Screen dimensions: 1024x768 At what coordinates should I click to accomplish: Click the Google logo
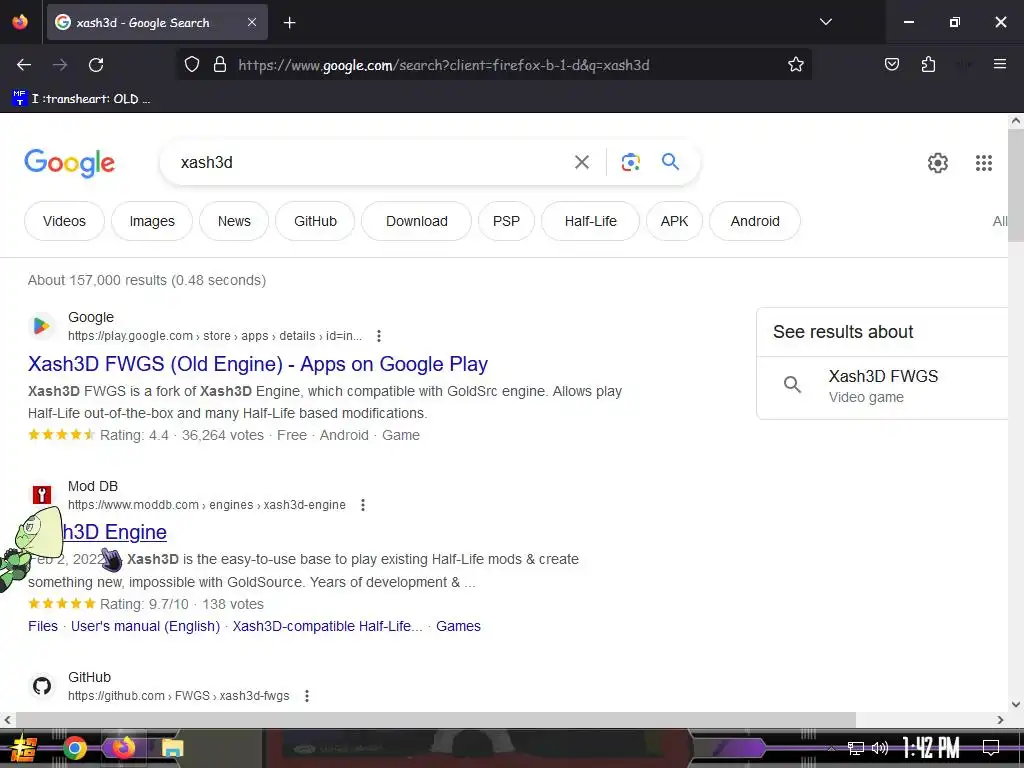click(69, 163)
